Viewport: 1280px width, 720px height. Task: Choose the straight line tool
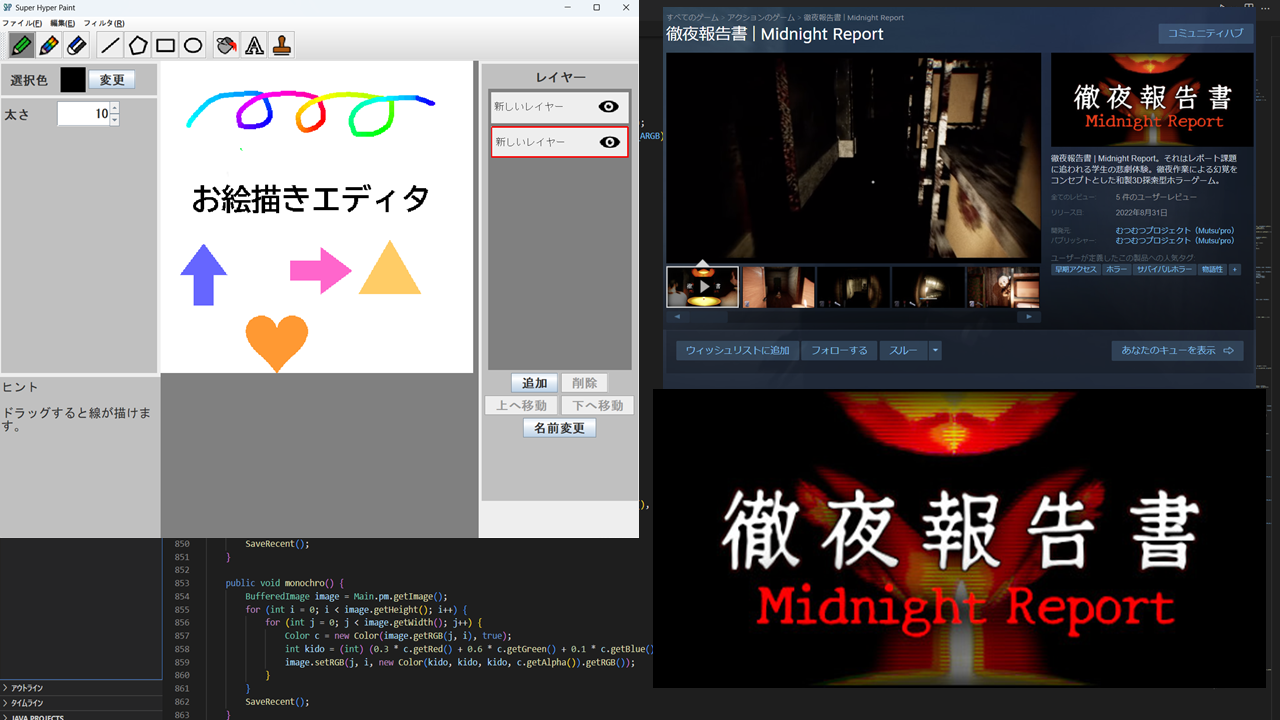110,45
